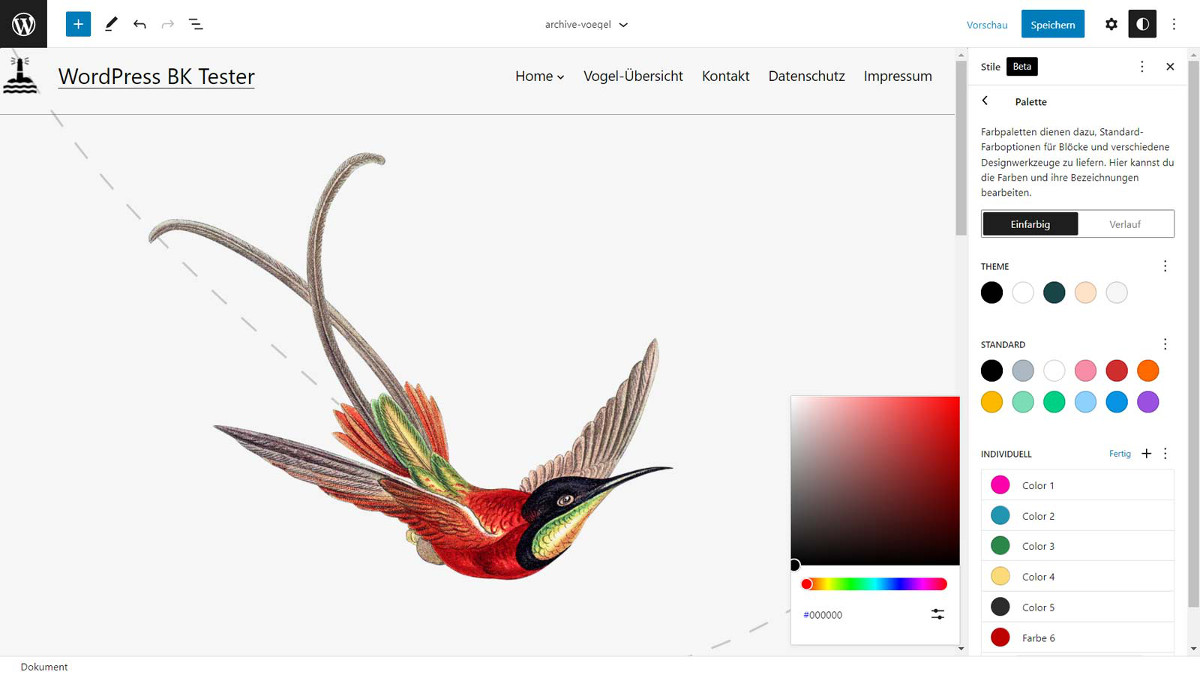
Task: Select the standard blue color swatch
Action: [1117, 402]
